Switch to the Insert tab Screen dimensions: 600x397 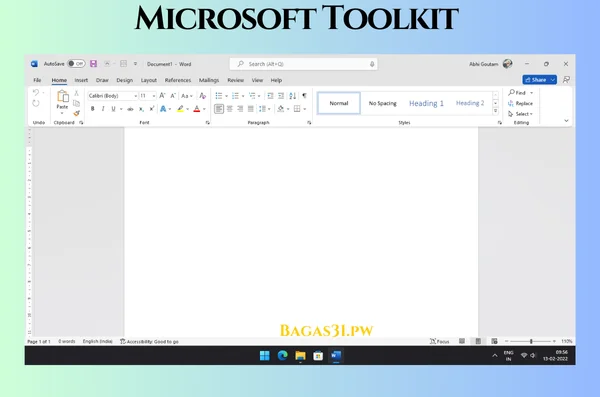(x=81, y=80)
